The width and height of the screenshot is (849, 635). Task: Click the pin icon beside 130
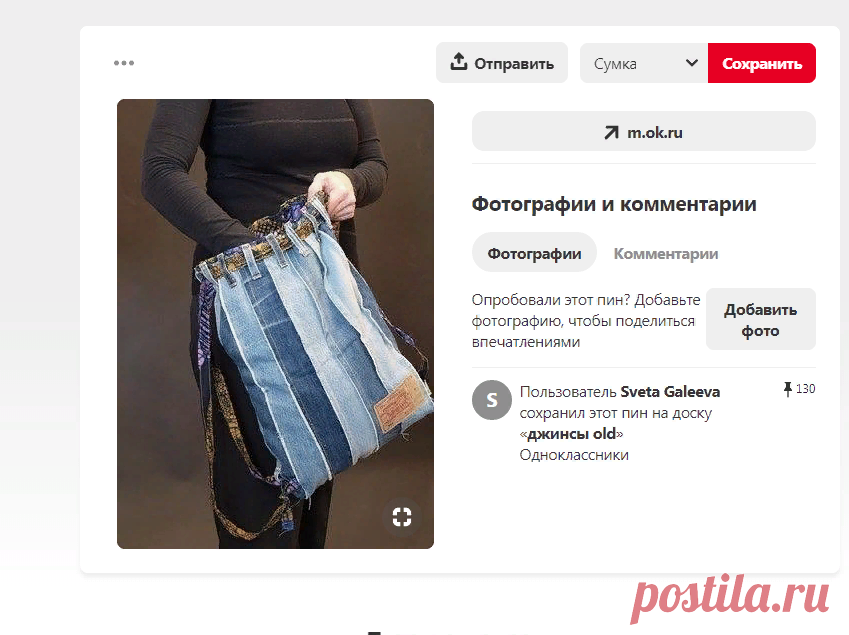788,389
